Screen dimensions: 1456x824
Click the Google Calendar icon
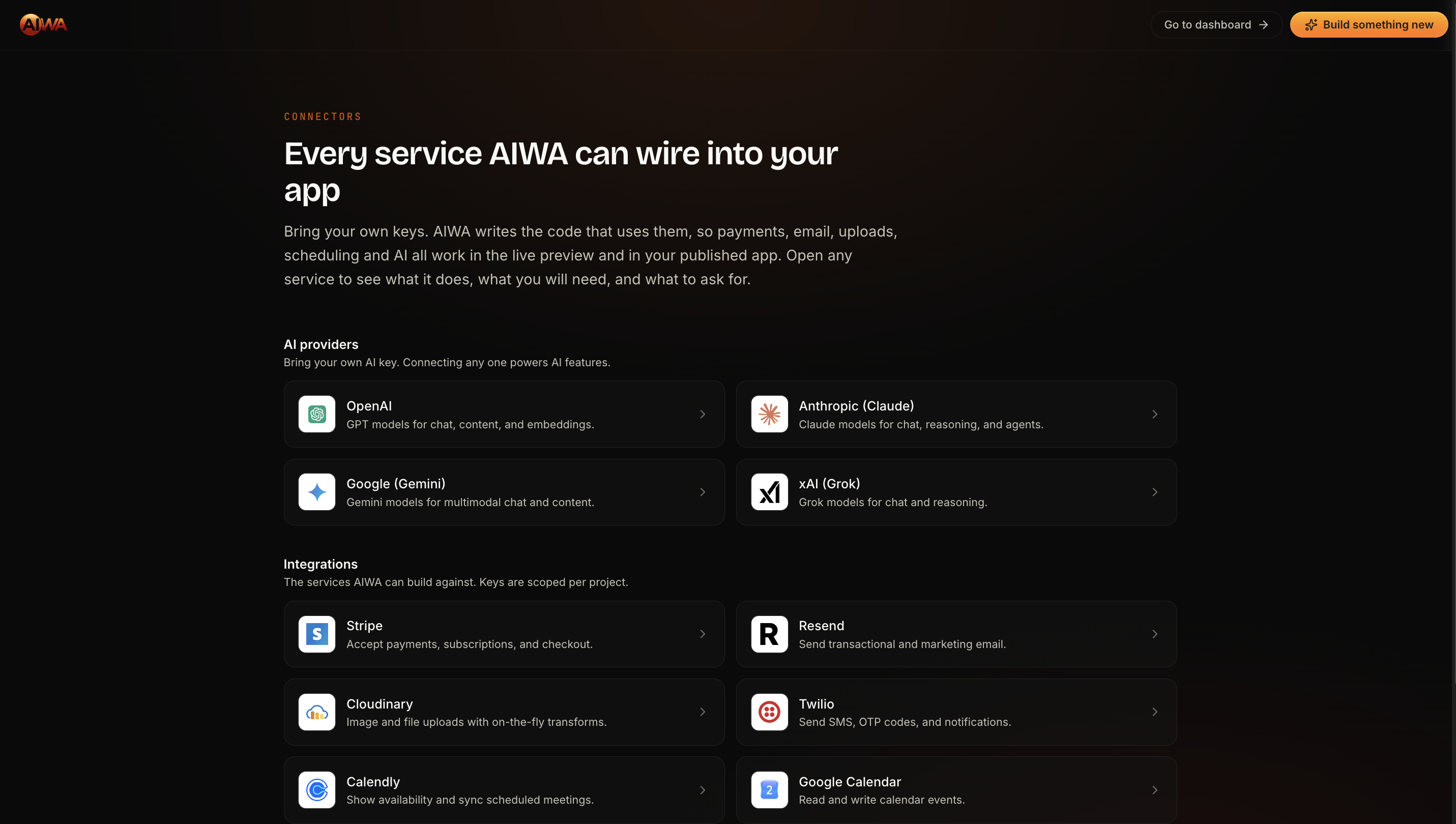(769, 789)
